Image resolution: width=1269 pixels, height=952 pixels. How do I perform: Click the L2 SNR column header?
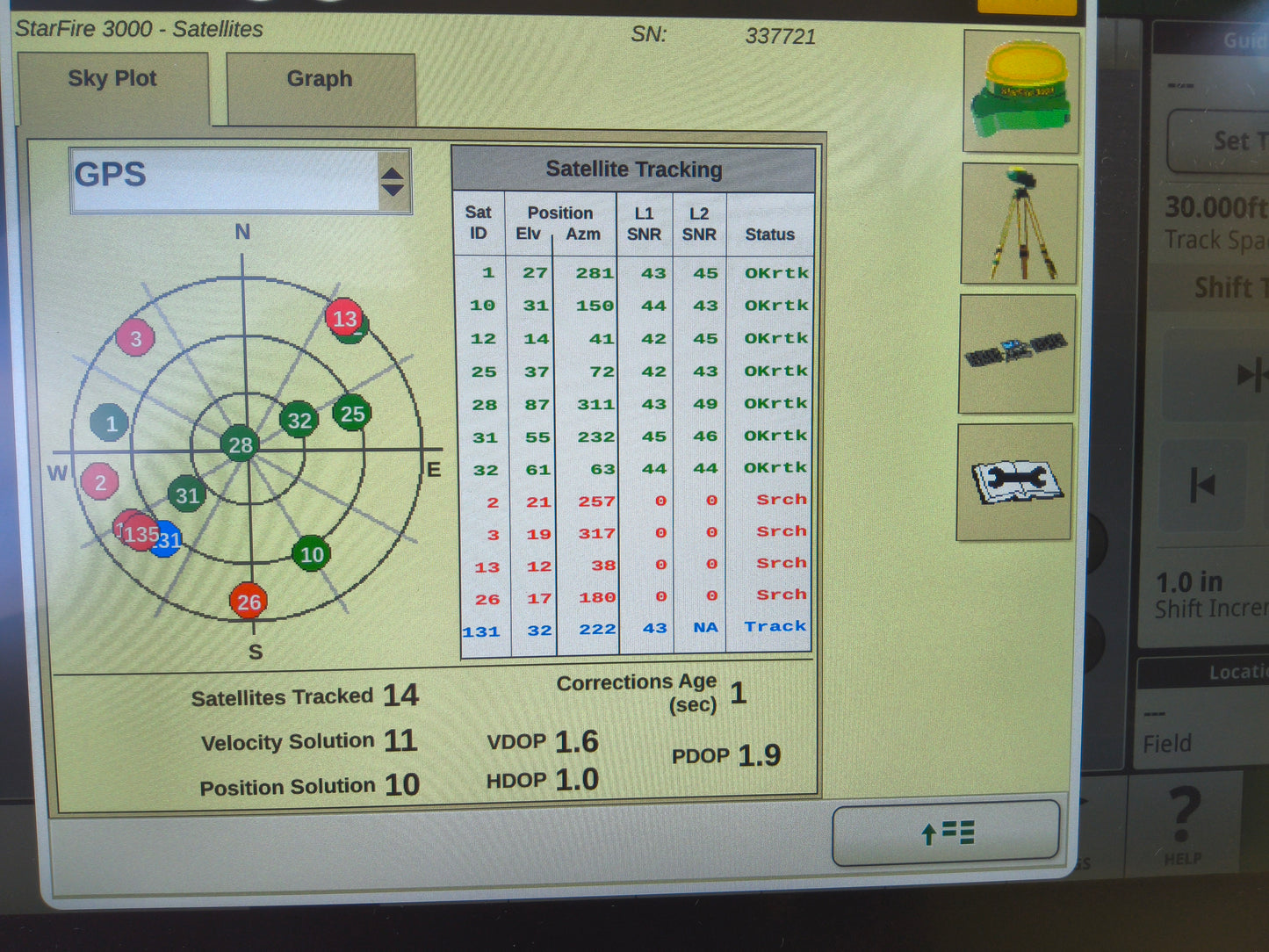pos(699,224)
